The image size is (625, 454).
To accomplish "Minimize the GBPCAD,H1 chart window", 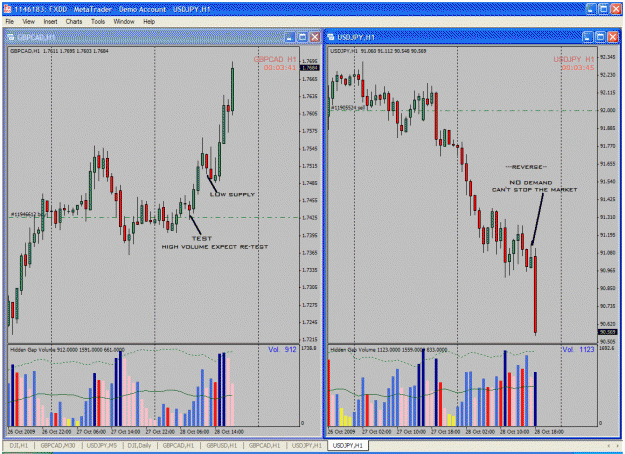I will coord(290,37).
